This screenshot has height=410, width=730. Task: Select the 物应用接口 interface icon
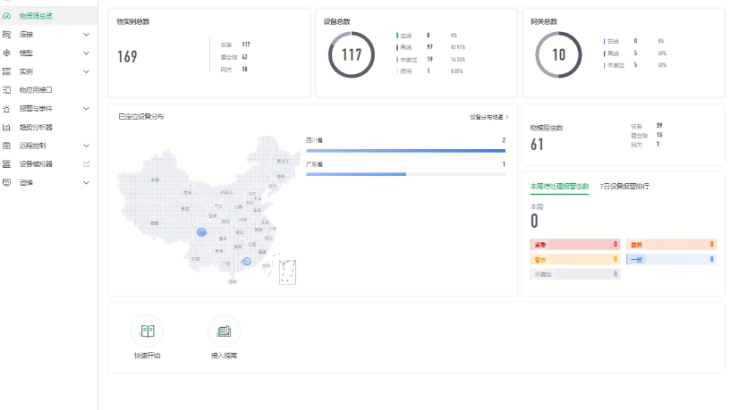coord(8,90)
